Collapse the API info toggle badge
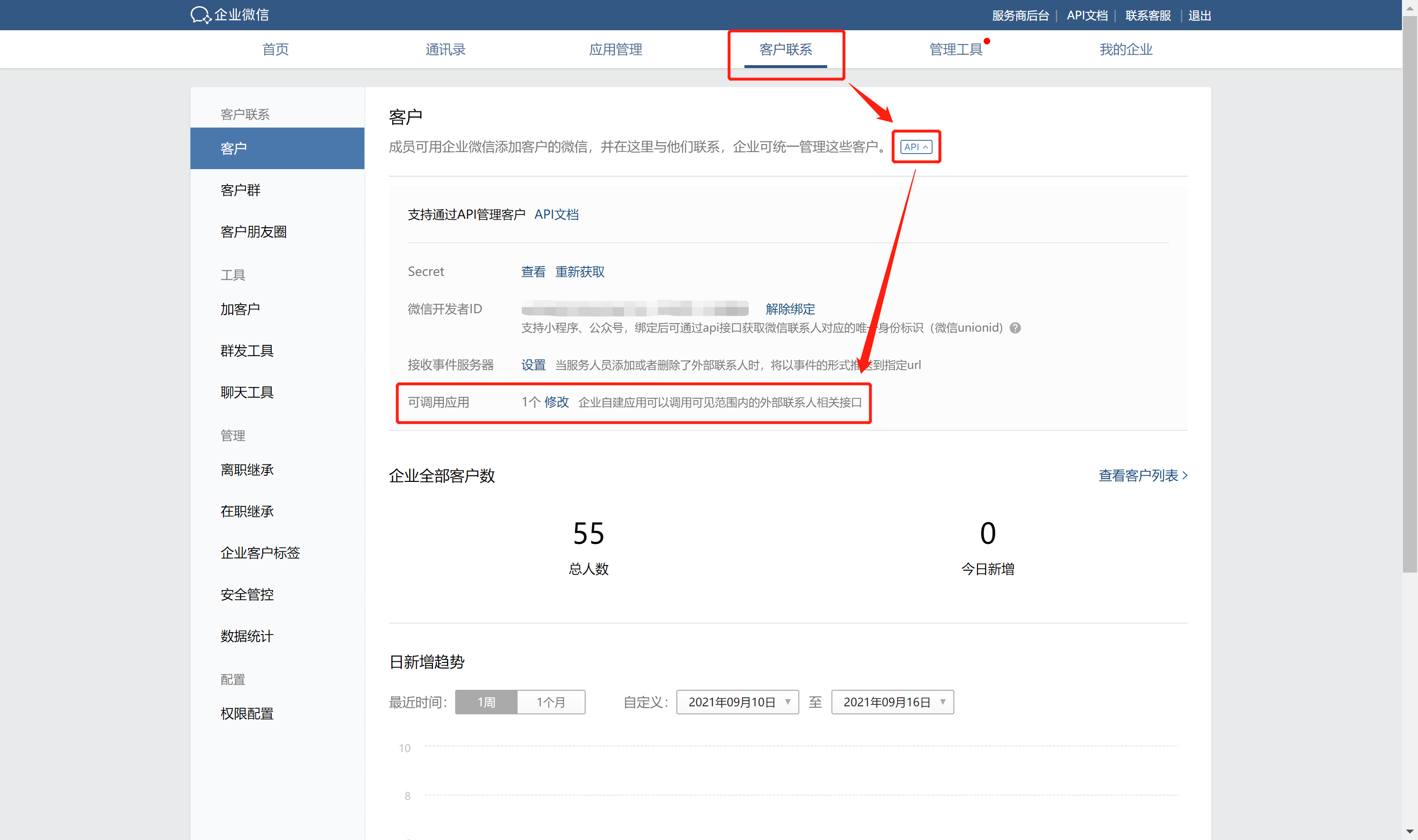The width and height of the screenshot is (1418, 840). [x=916, y=146]
